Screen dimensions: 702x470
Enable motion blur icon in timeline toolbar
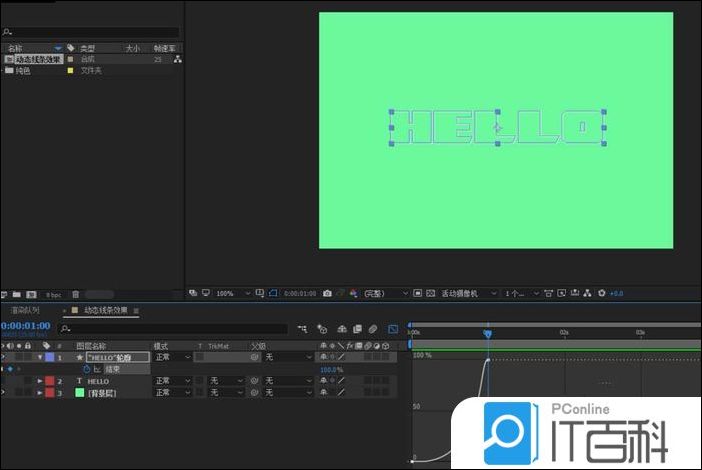[x=372, y=329]
